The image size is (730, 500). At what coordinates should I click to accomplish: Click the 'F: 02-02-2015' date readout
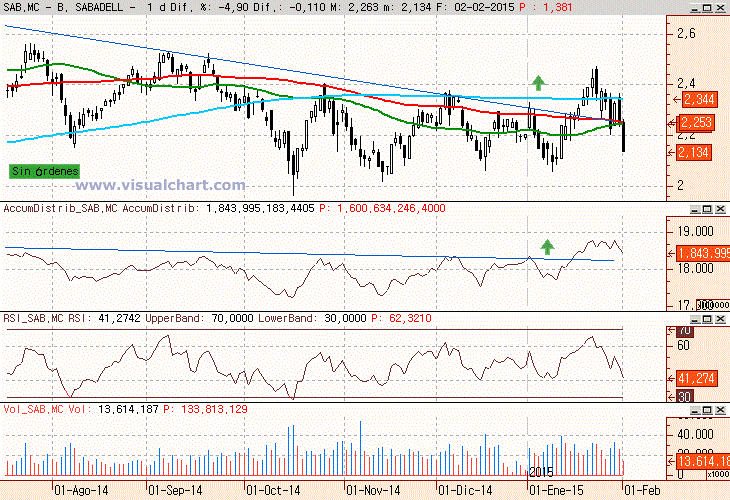475,7
